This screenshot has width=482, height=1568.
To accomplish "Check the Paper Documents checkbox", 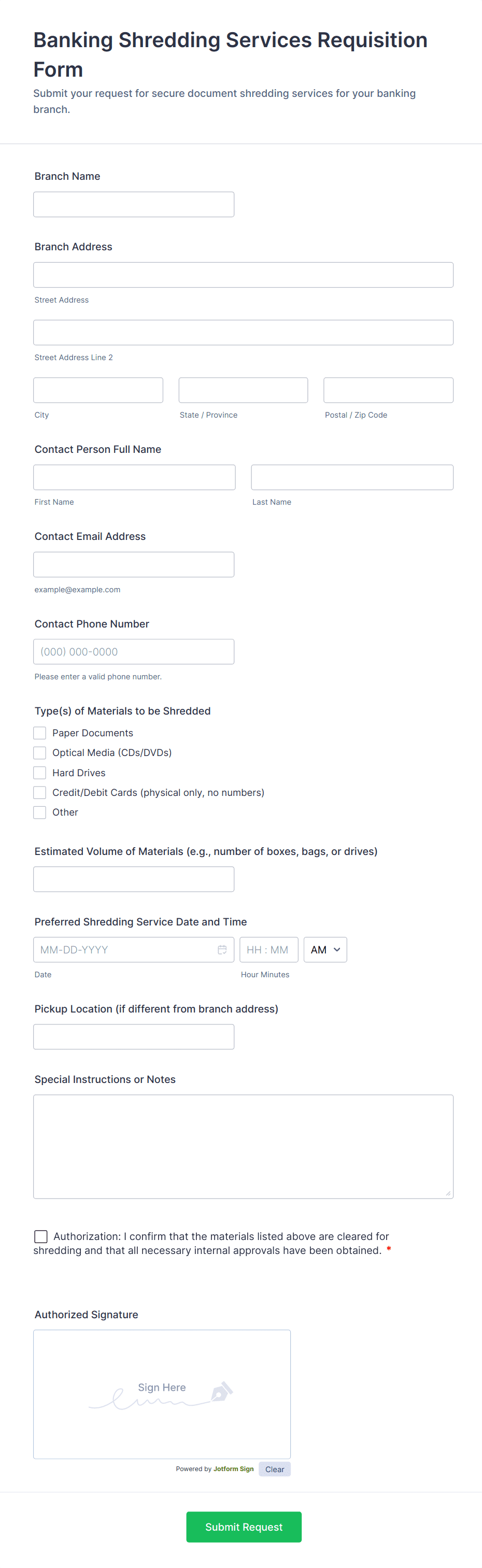I will (40, 733).
